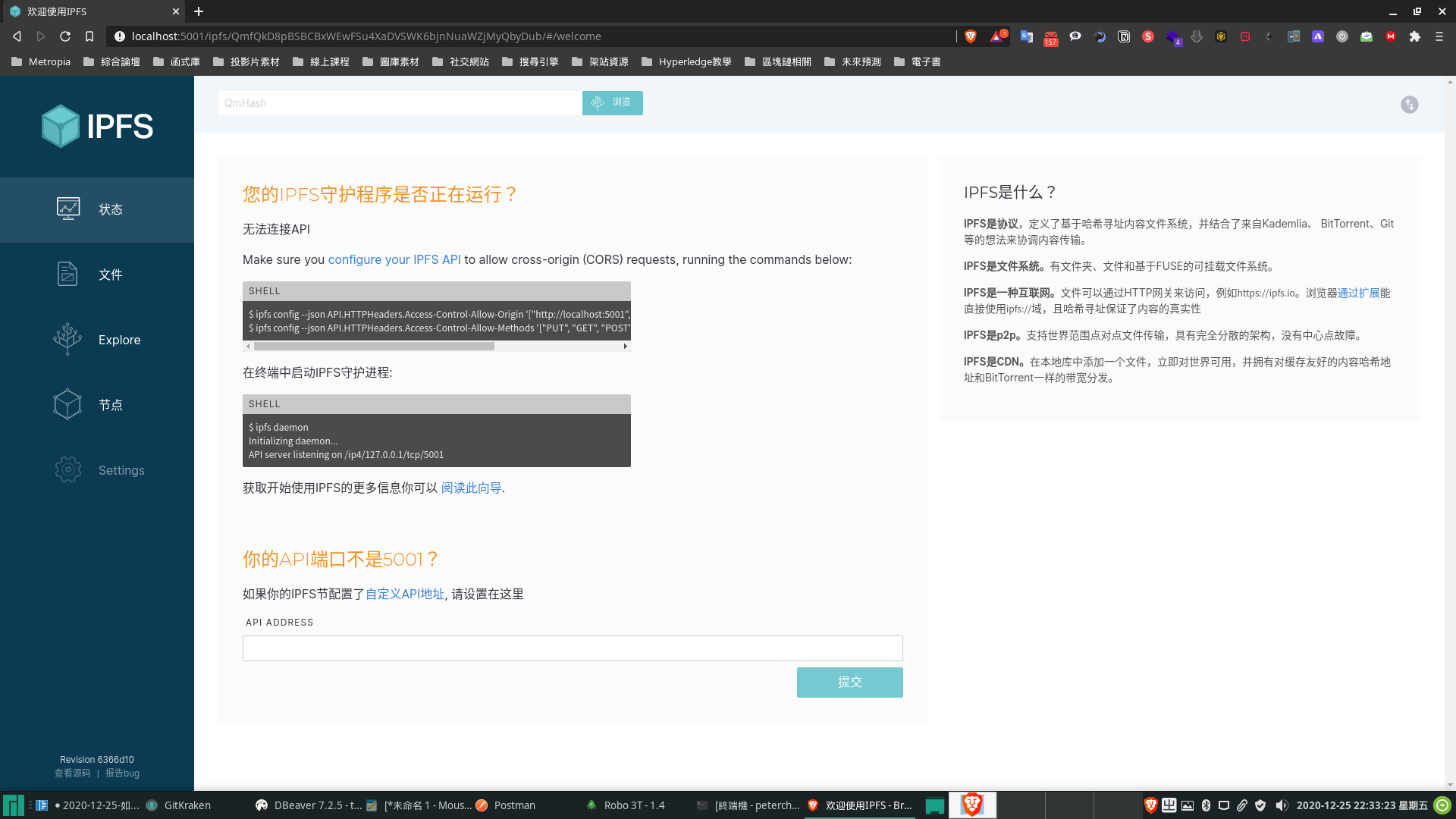Open the 綜合論壇 bookmarks folder
This screenshot has width=1456, height=819.
(111, 62)
